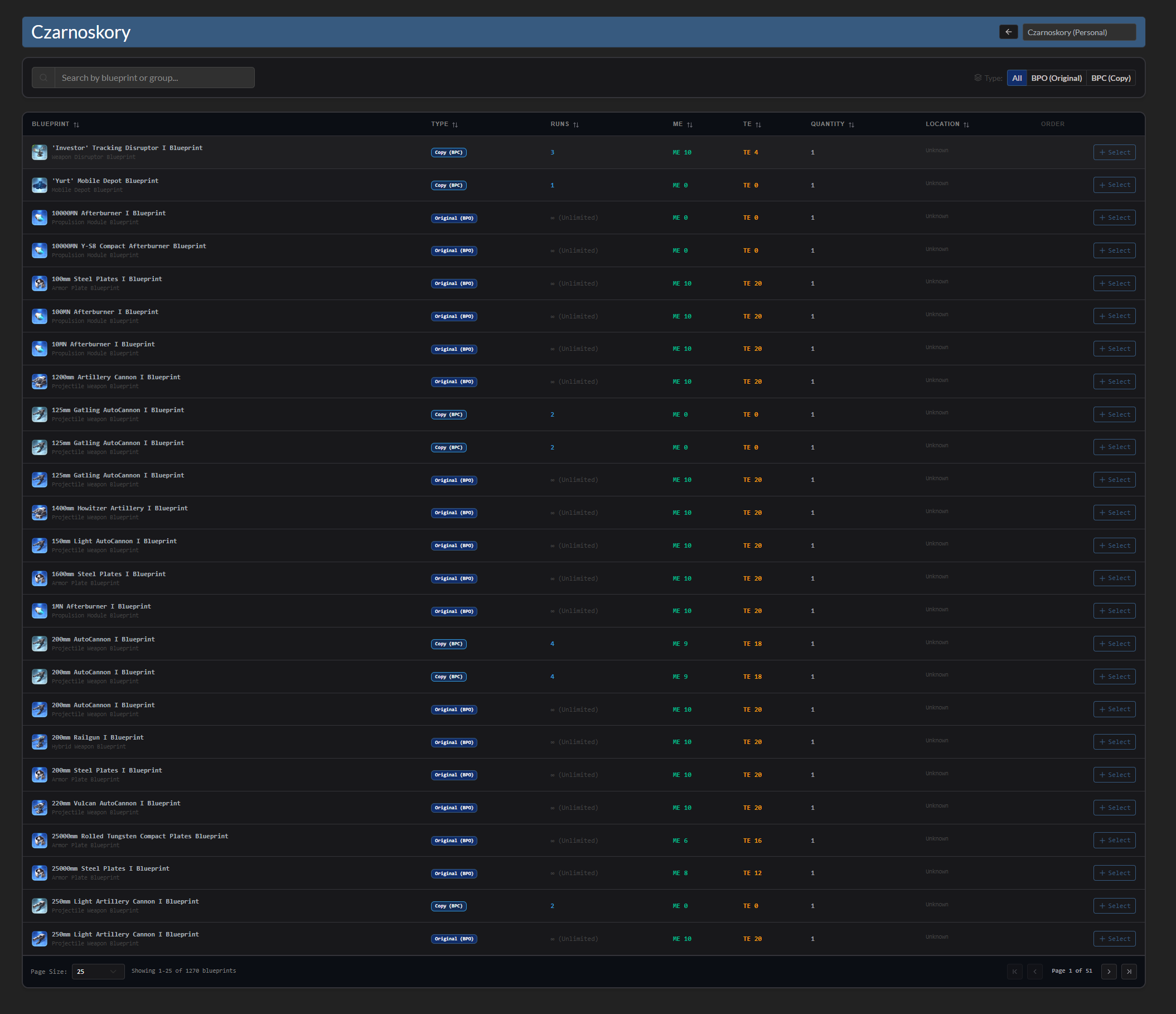Select the 'Investor' Tracking Disruptor I blueprint
Viewport: 1176px width, 1014px height.
coord(1114,152)
